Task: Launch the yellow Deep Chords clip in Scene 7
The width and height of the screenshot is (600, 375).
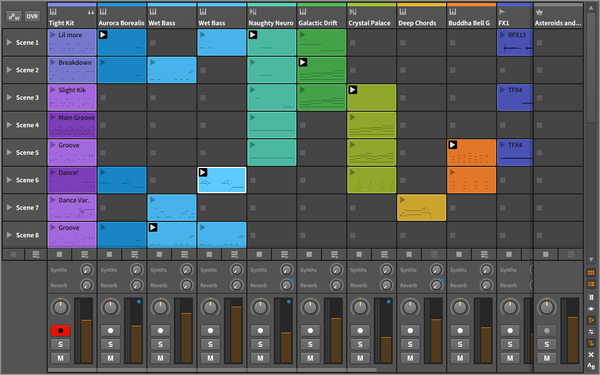Action: pyautogui.click(x=403, y=200)
